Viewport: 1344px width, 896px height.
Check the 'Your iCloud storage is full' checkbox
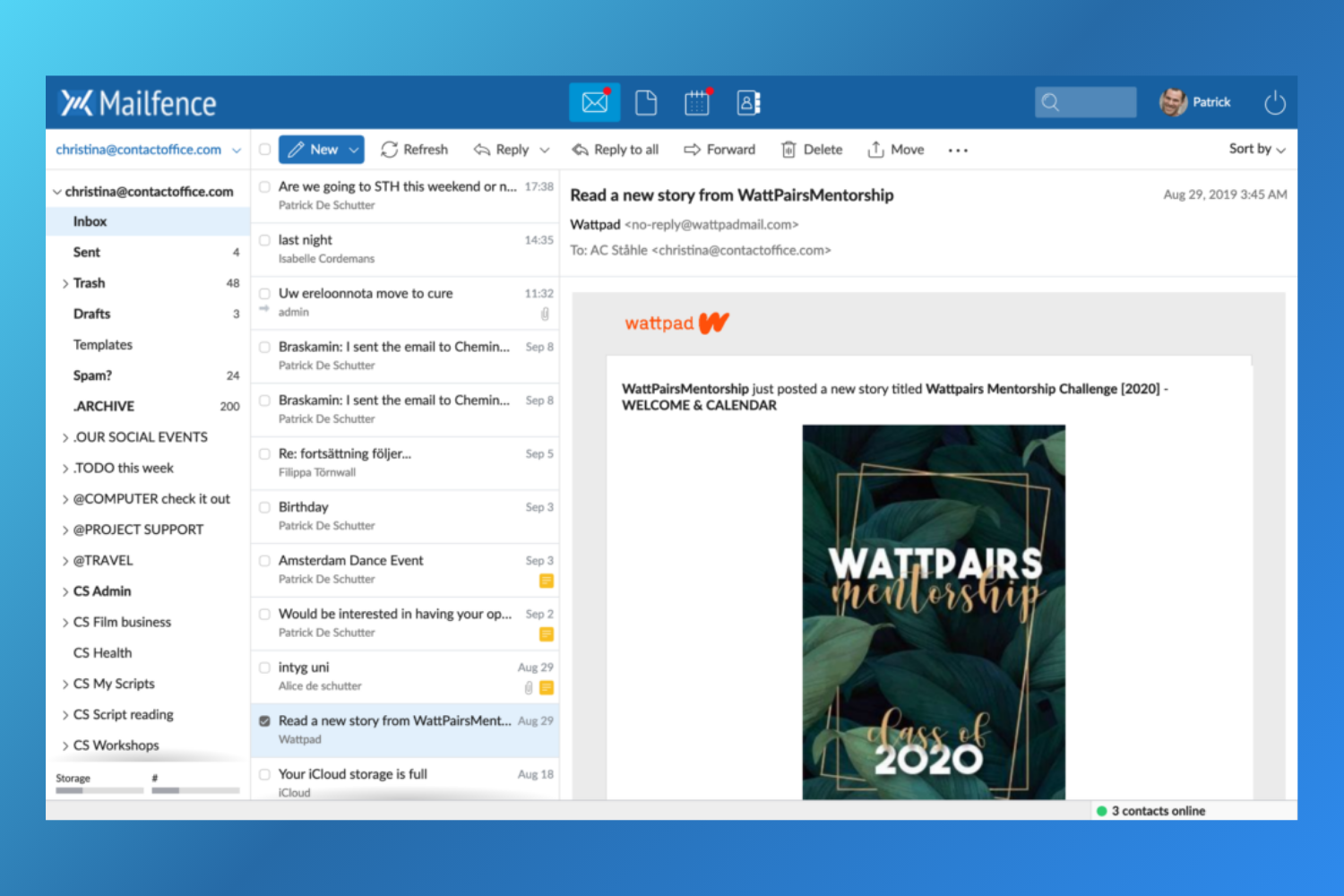pyautogui.click(x=265, y=774)
